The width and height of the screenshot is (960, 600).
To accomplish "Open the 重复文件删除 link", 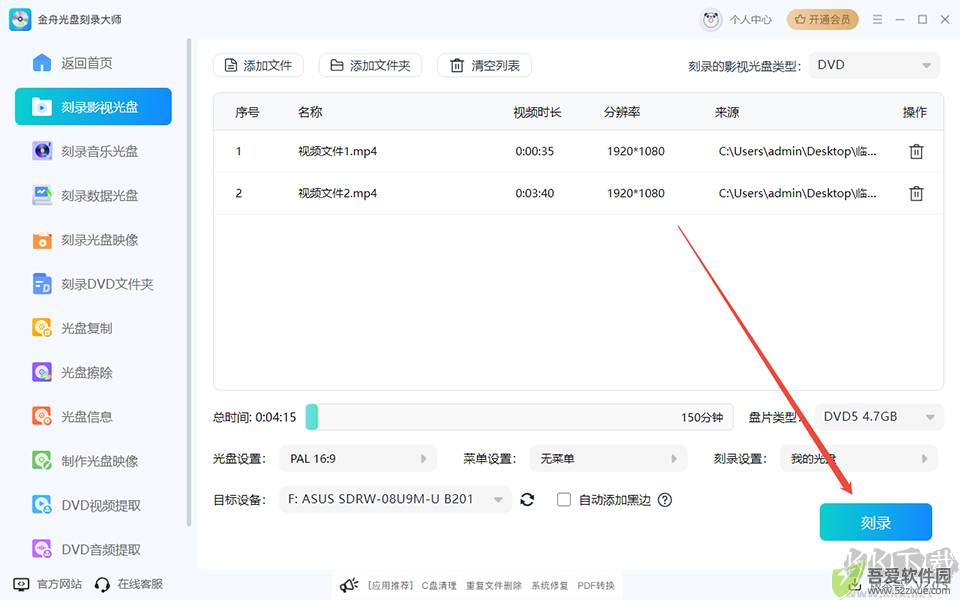I will (x=493, y=586).
